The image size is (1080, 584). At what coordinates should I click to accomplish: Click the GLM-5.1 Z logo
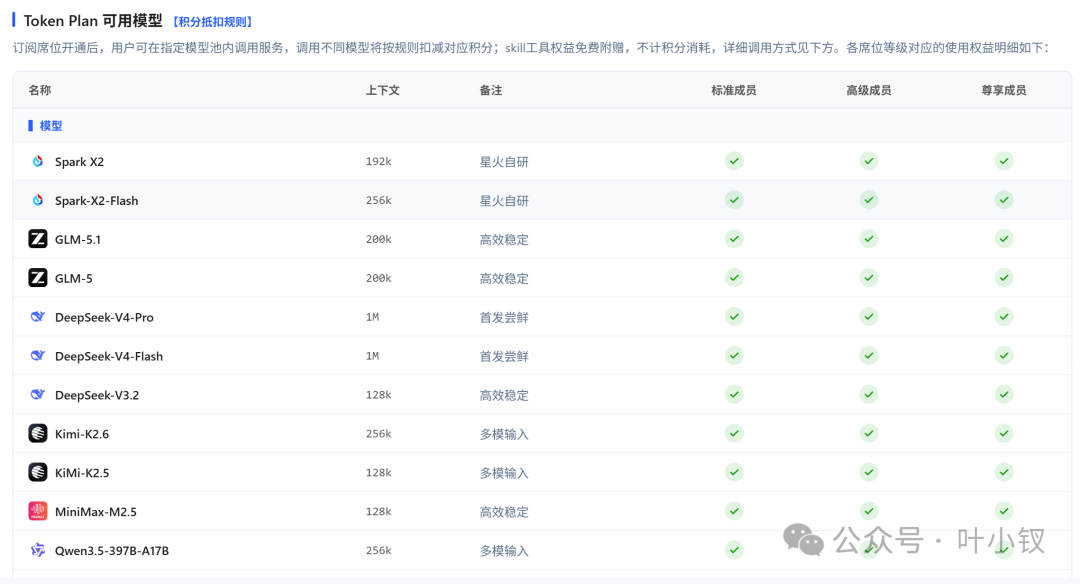tap(38, 239)
